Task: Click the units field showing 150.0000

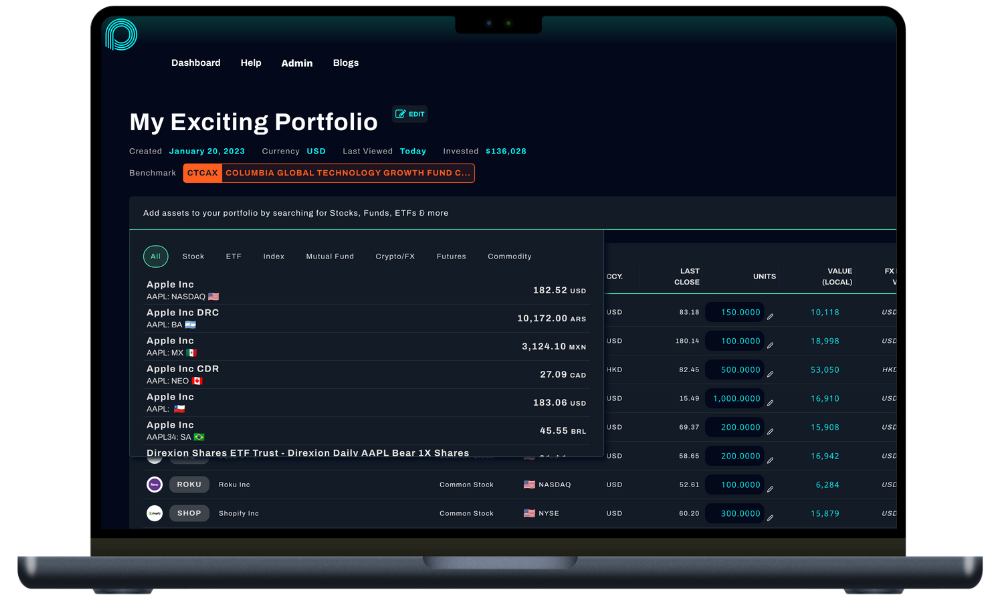Action: pyautogui.click(x=735, y=312)
